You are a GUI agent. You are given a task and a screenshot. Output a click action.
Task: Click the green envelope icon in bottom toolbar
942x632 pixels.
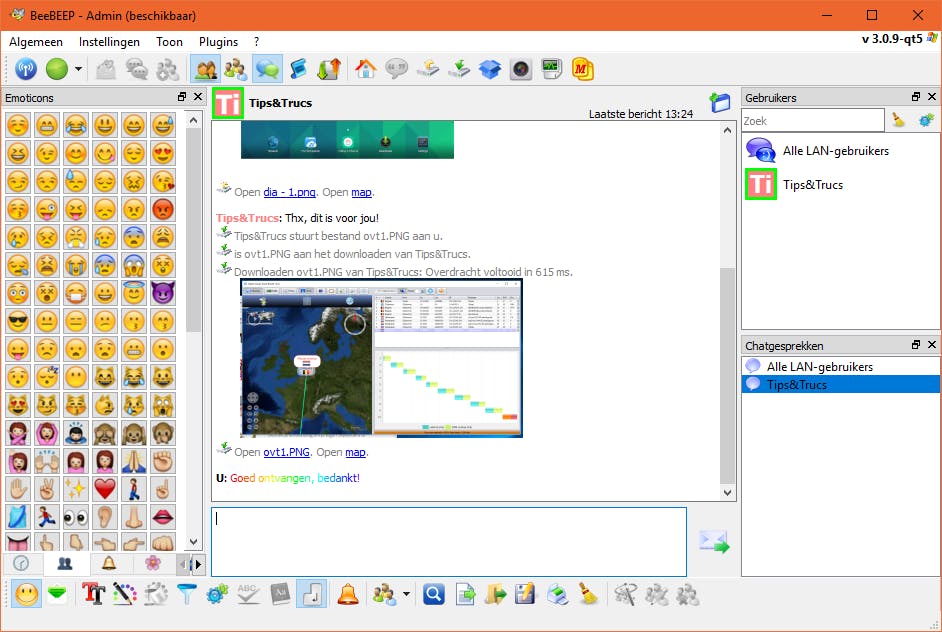(x=57, y=594)
